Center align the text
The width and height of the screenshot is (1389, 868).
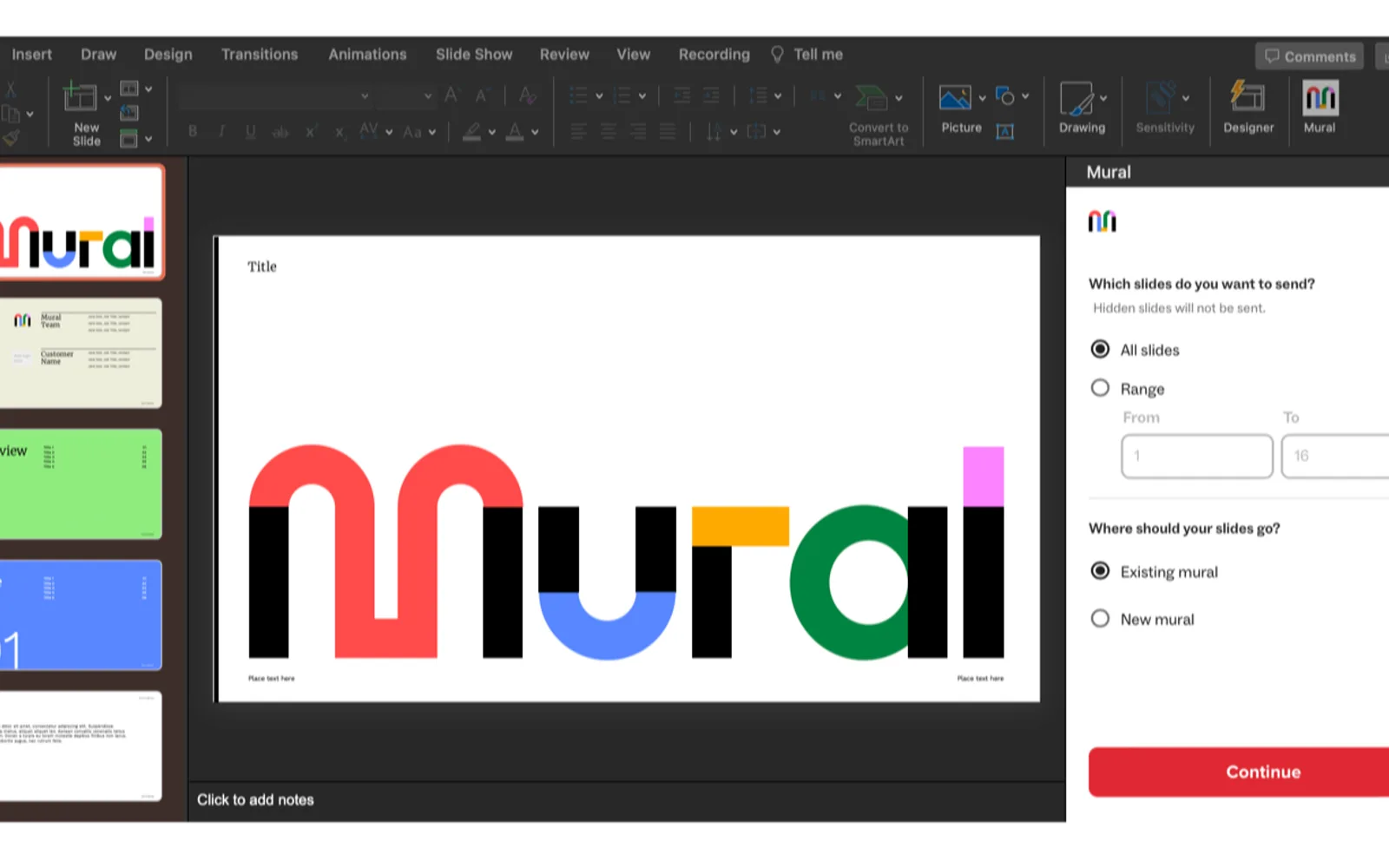pyautogui.click(x=609, y=132)
